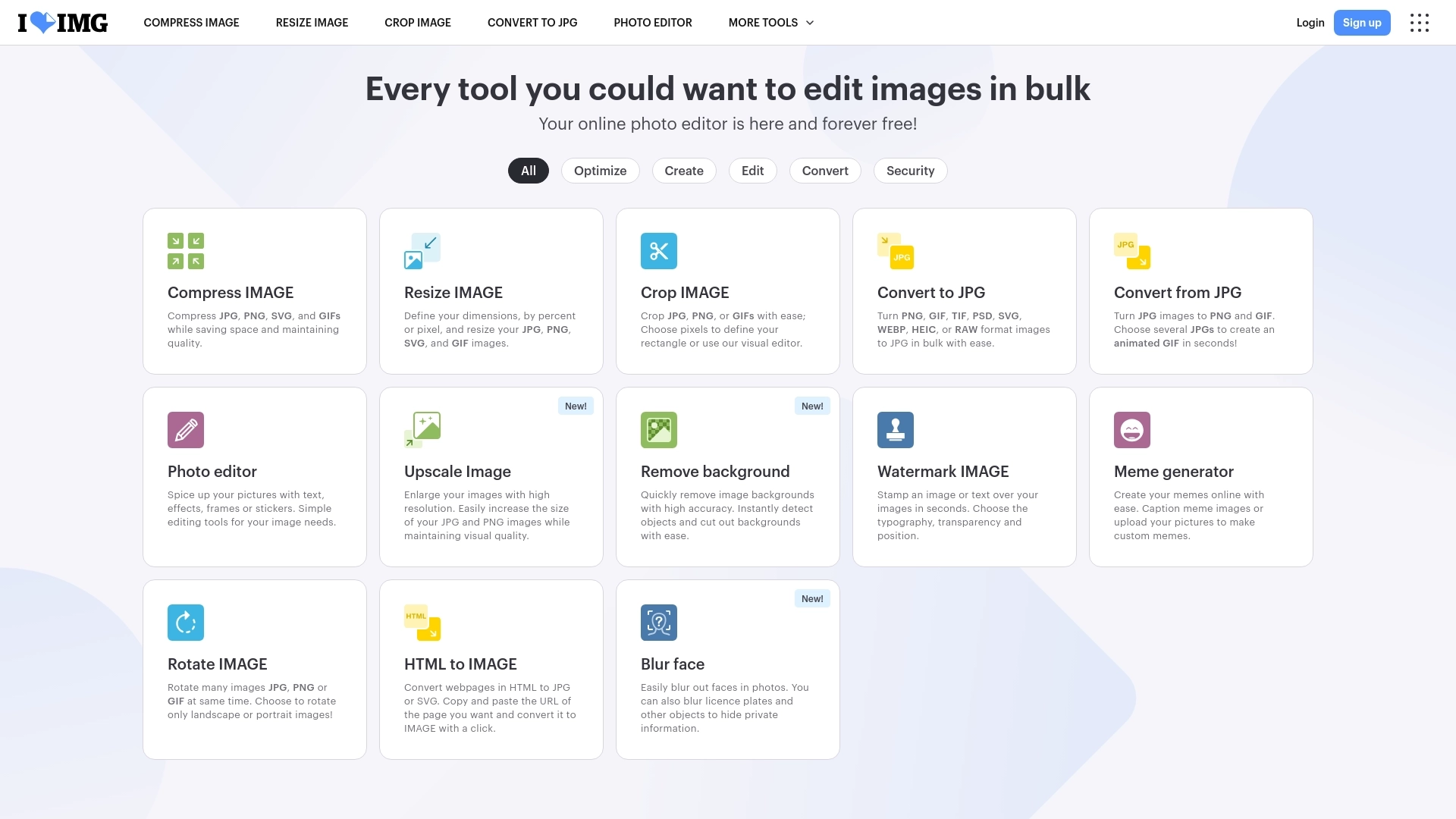This screenshot has height=819, width=1456.
Task: Filter tools by Create
Action: [684, 171]
